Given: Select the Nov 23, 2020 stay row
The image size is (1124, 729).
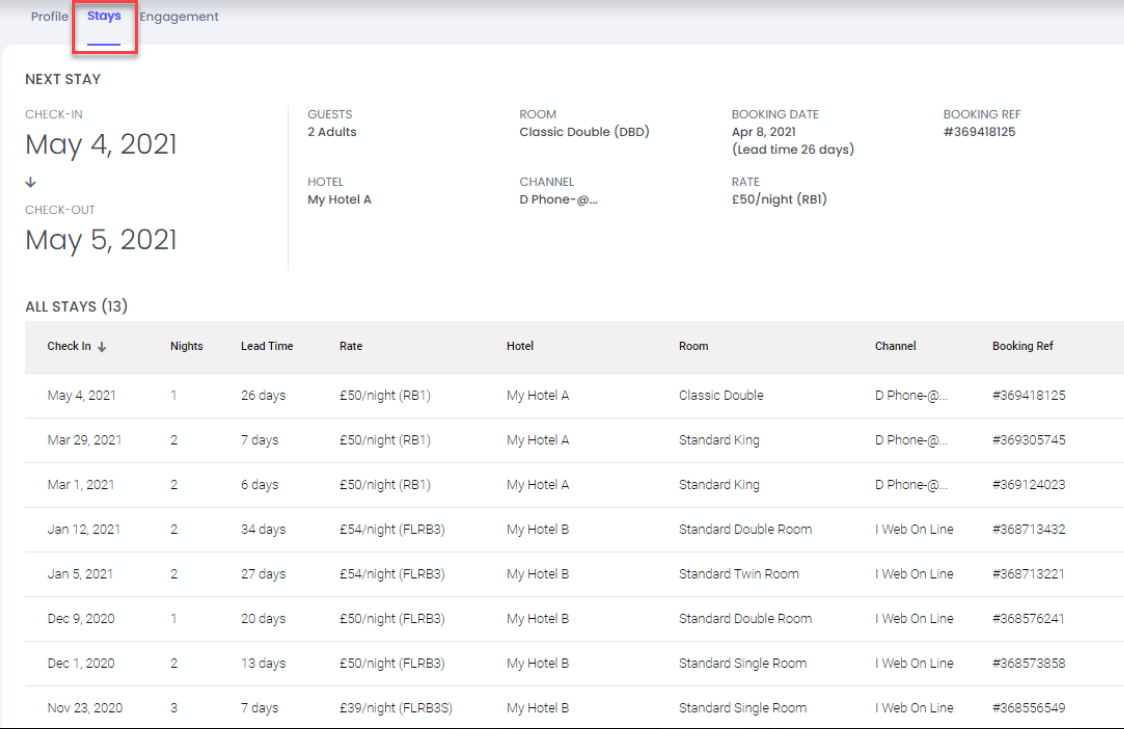Looking at the screenshot, I should pyautogui.click(x=85, y=708).
